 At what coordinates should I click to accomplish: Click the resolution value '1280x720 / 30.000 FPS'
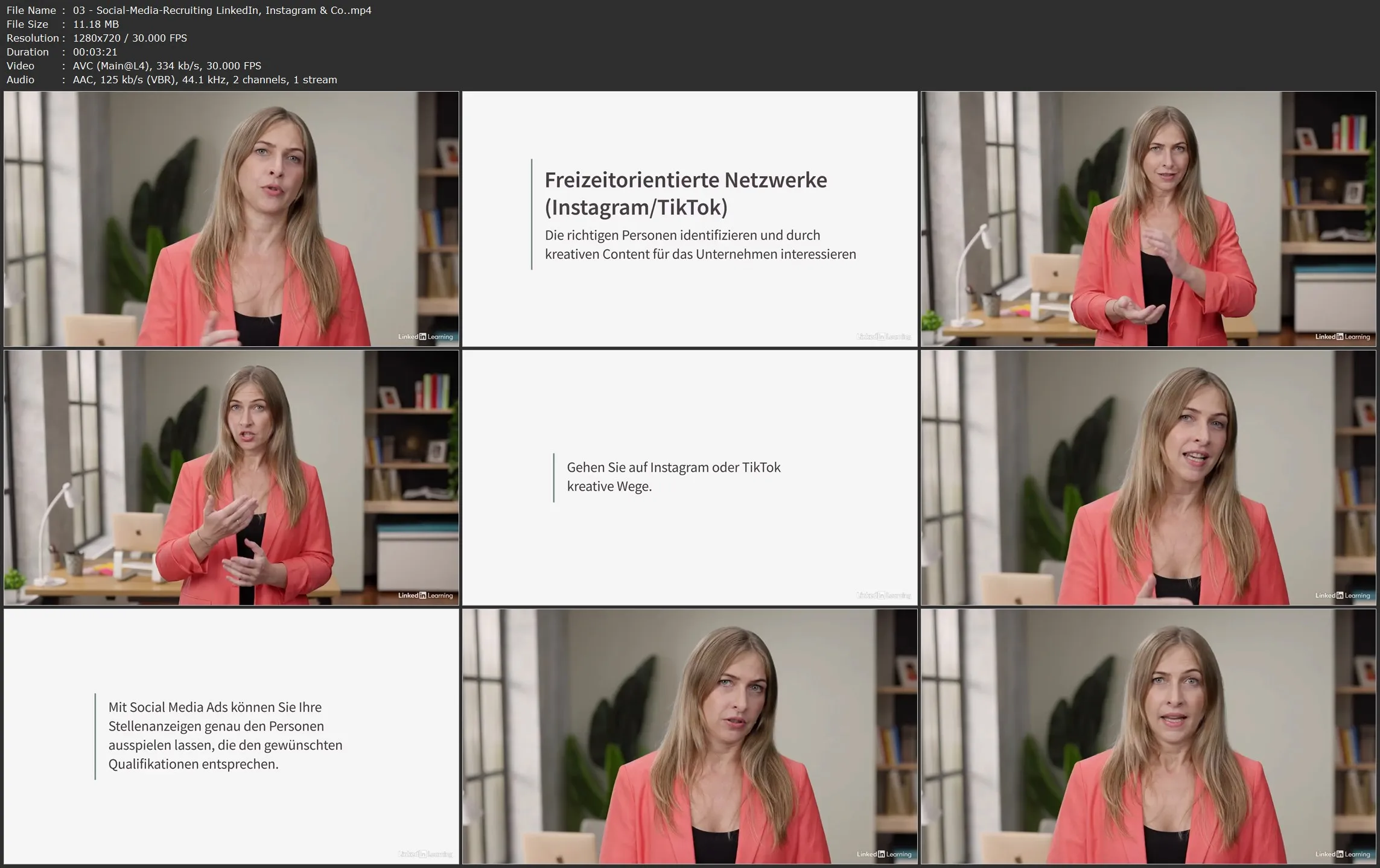tap(130, 38)
